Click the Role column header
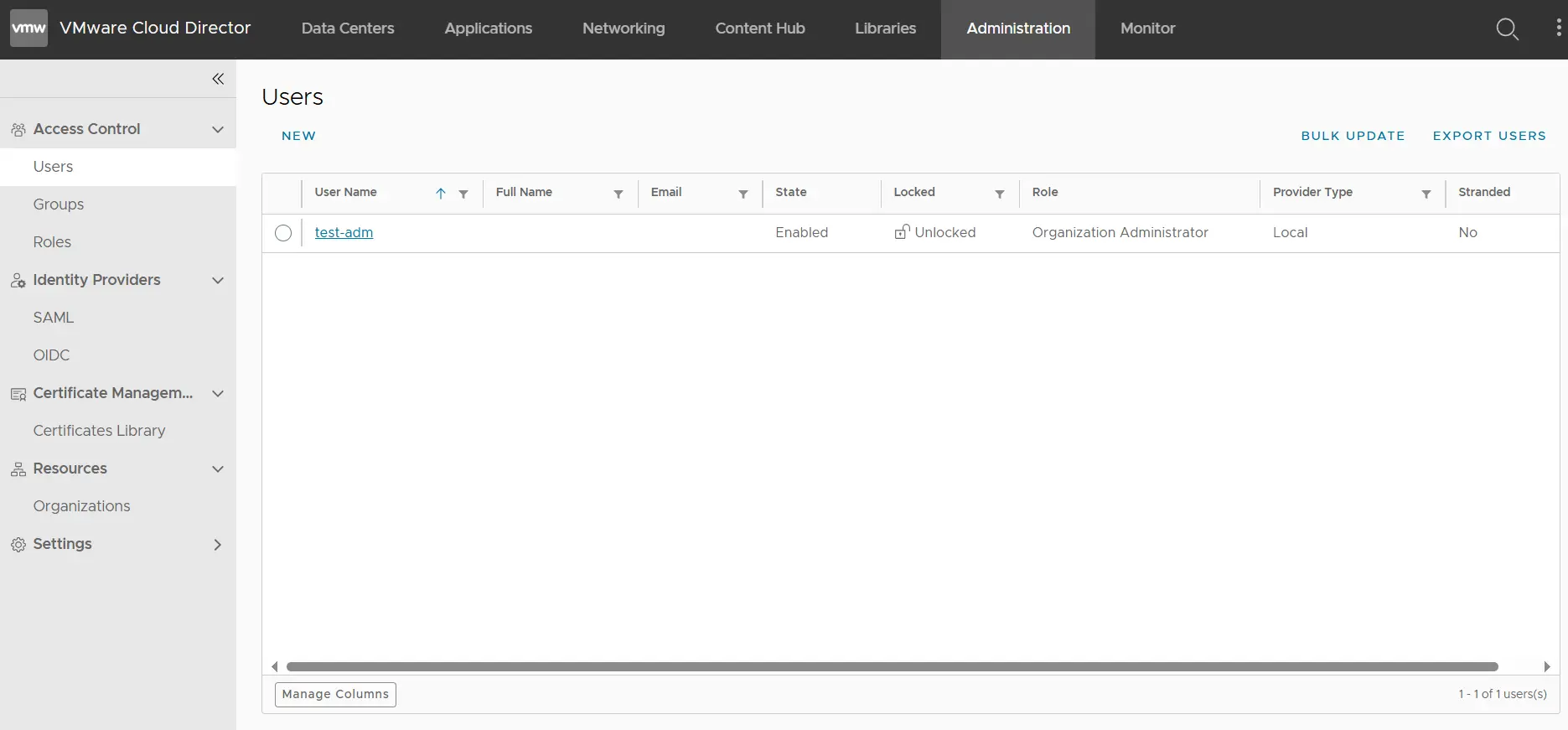The height and width of the screenshot is (730, 1568). point(1045,192)
